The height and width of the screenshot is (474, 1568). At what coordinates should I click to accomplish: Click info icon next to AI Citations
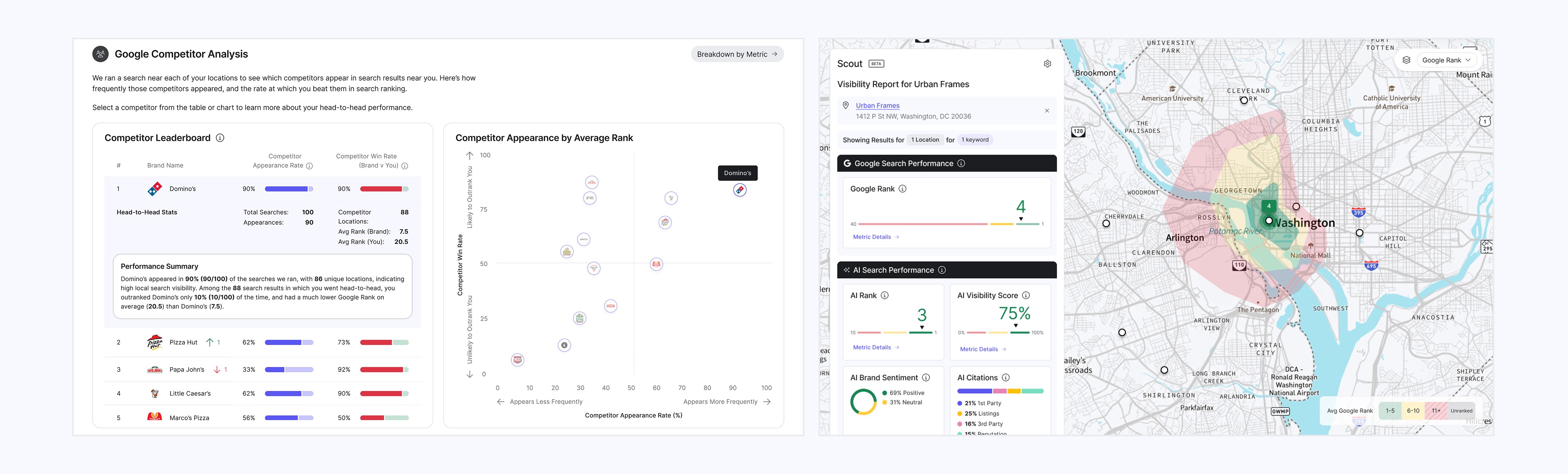point(1005,378)
